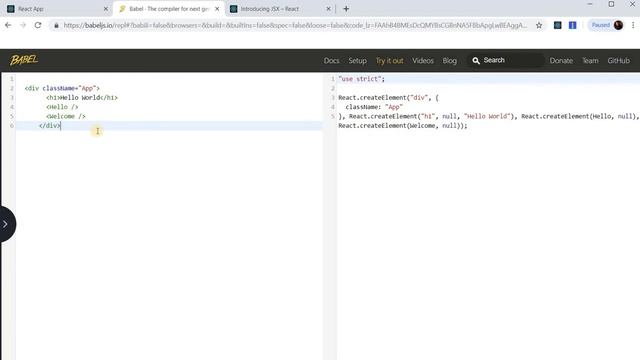This screenshot has width=640, height=360.
Task: Open the Videos page
Action: point(423,60)
